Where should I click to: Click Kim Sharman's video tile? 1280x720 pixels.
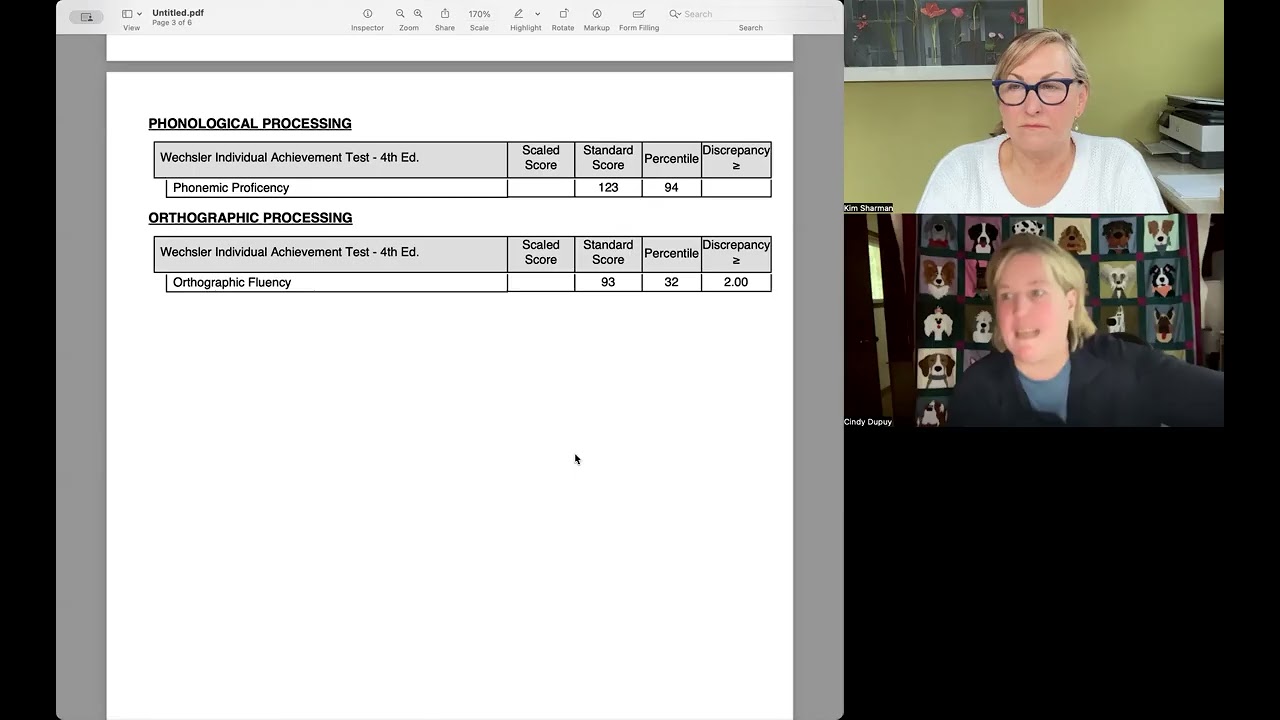(x=1034, y=106)
